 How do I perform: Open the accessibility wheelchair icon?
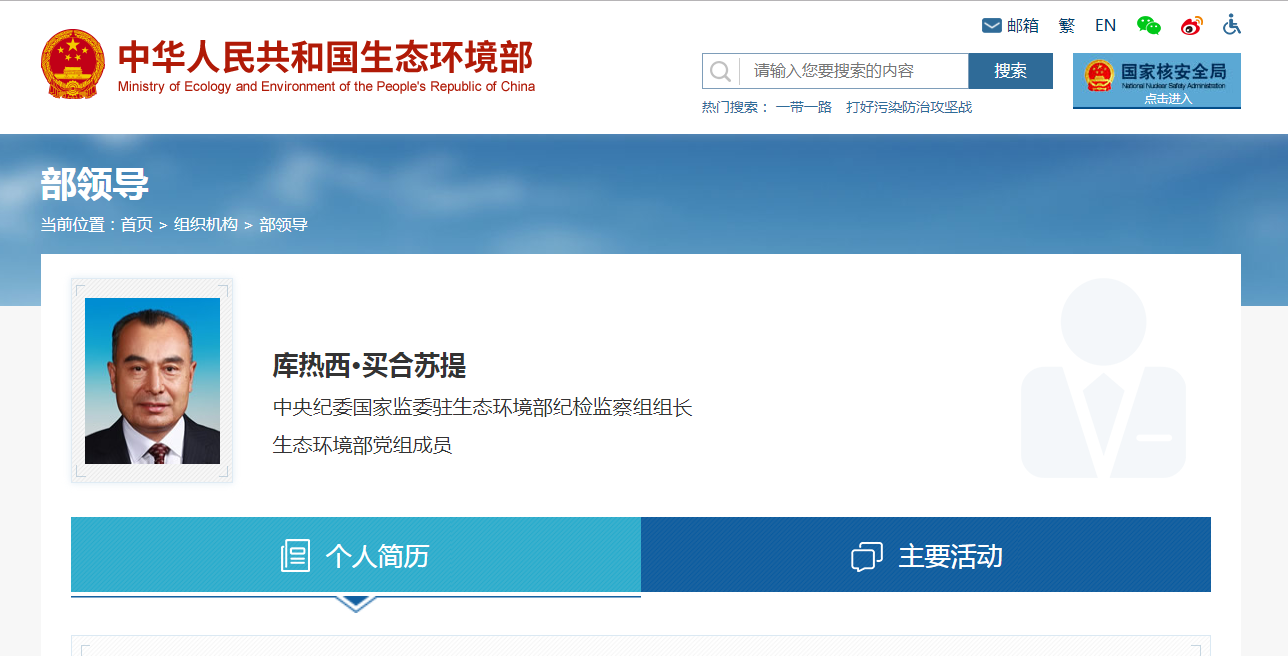click(x=1232, y=25)
